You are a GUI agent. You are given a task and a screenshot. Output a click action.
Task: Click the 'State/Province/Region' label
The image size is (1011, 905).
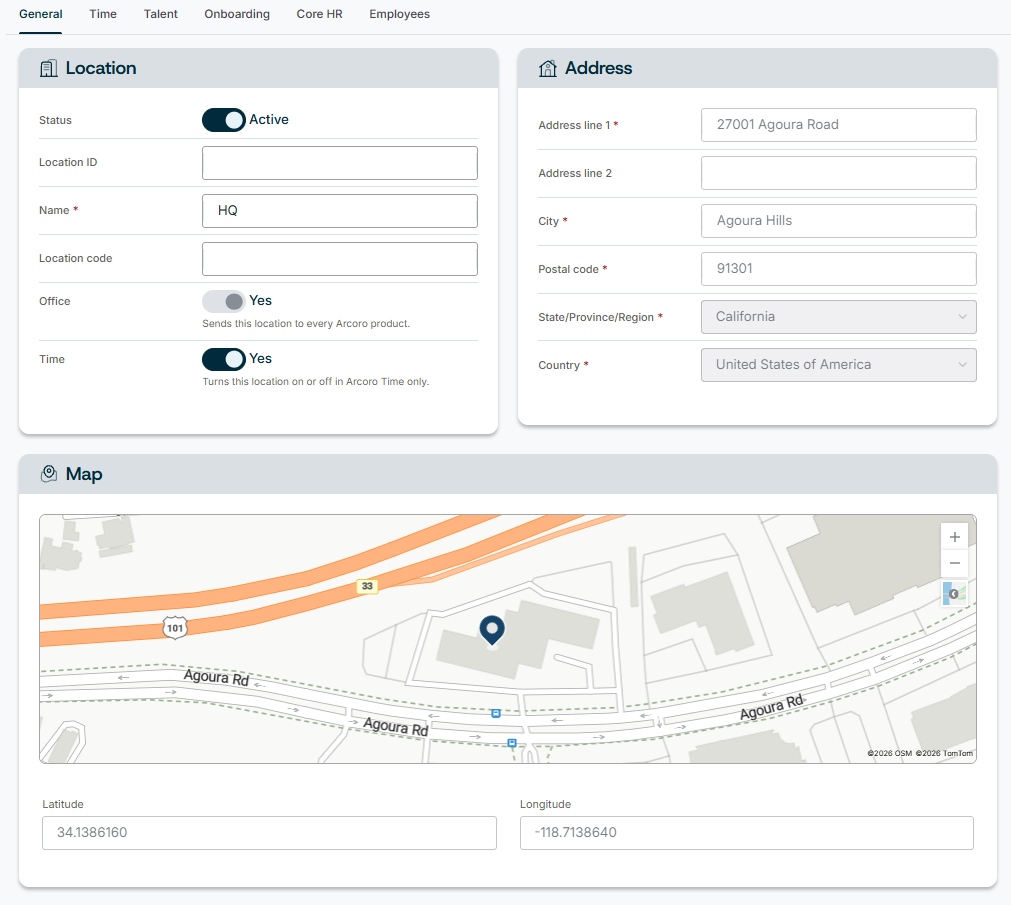pos(596,317)
